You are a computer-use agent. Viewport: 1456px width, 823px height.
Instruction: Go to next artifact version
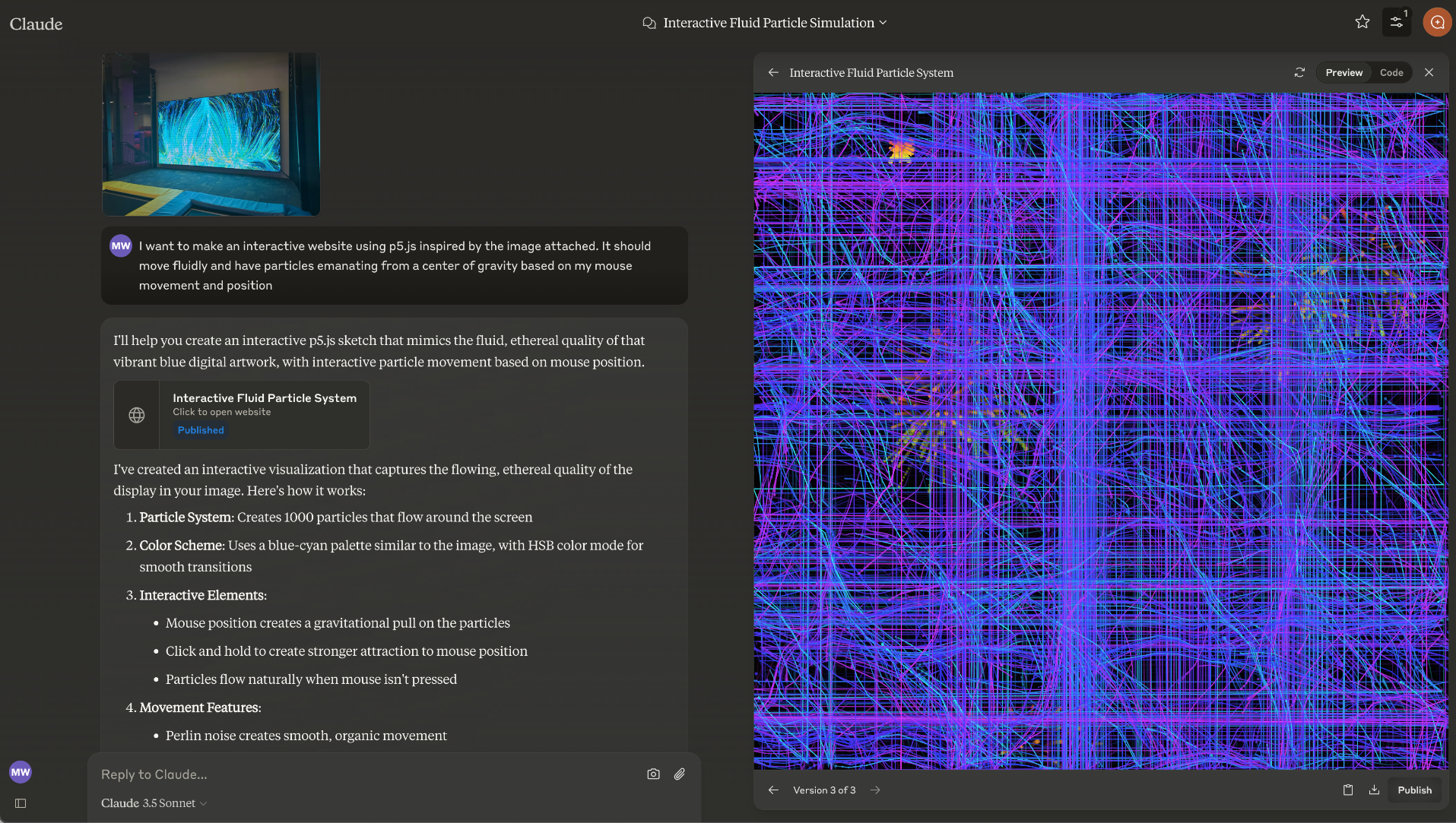point(875,790)
